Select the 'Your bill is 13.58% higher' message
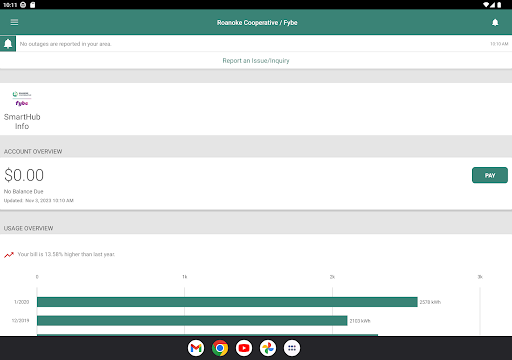Image resolution: width=512 pixels, height=360 pixels. (x=66, y=254)
